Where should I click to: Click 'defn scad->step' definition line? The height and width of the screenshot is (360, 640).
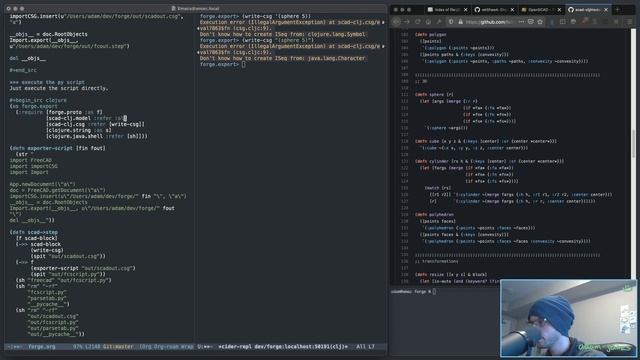(x=33, y=232)
